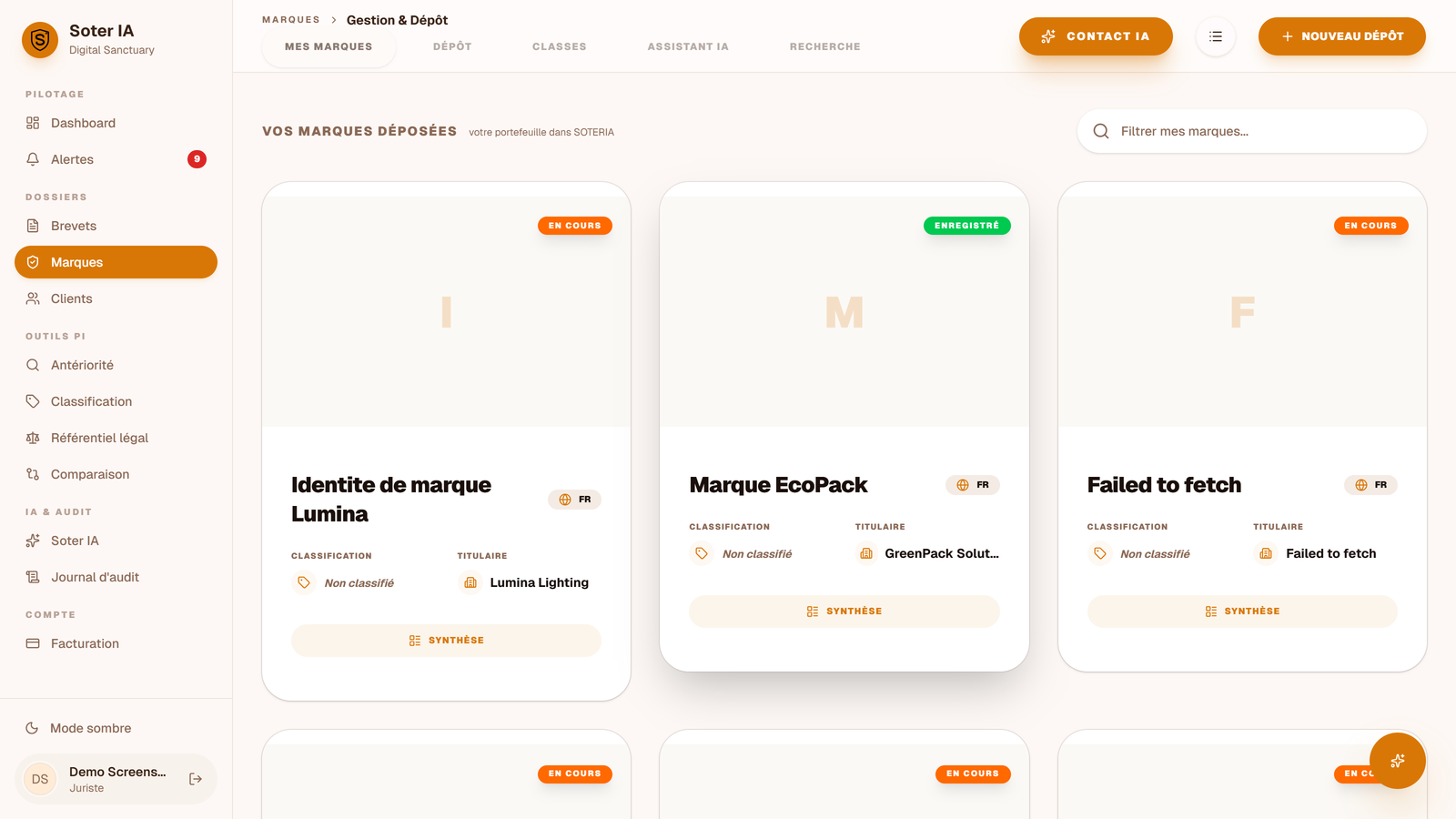Click the list view icon button
Viewport: 1456px width, 819px height.
[x=1216, y=36]
